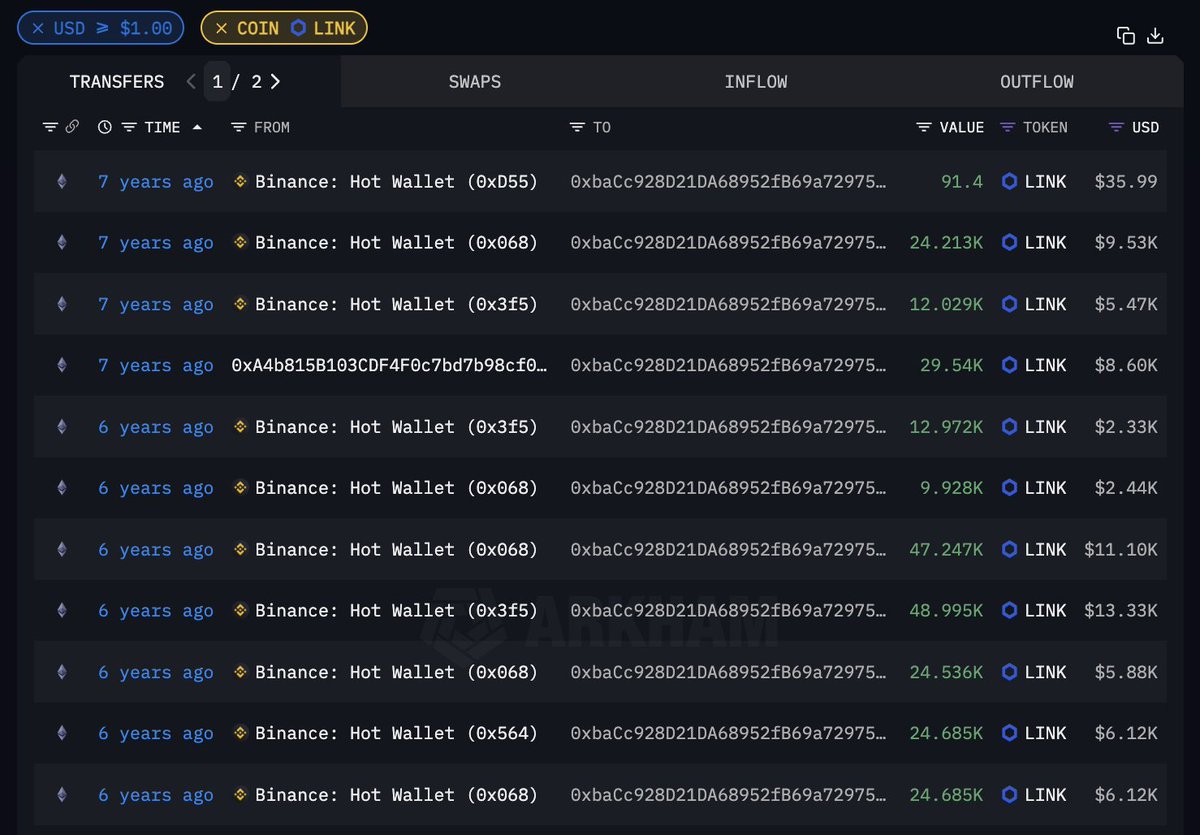Sort by the TIME column

click(163, 127)
